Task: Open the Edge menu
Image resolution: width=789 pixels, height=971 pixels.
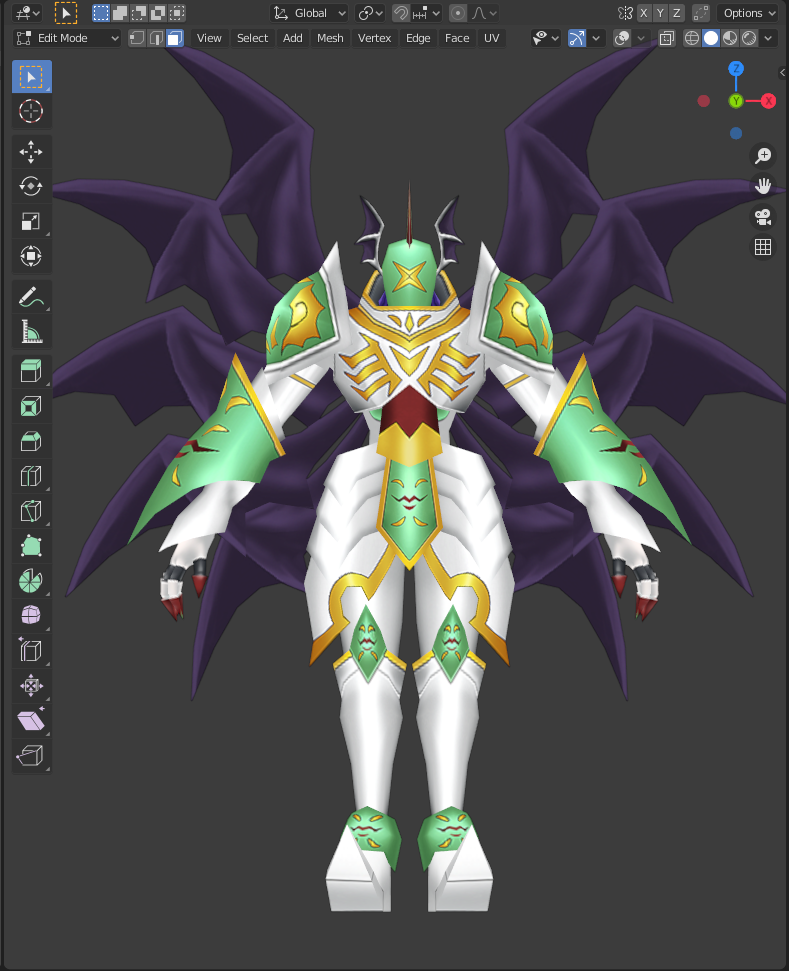Action: click(x=418, y=38)
